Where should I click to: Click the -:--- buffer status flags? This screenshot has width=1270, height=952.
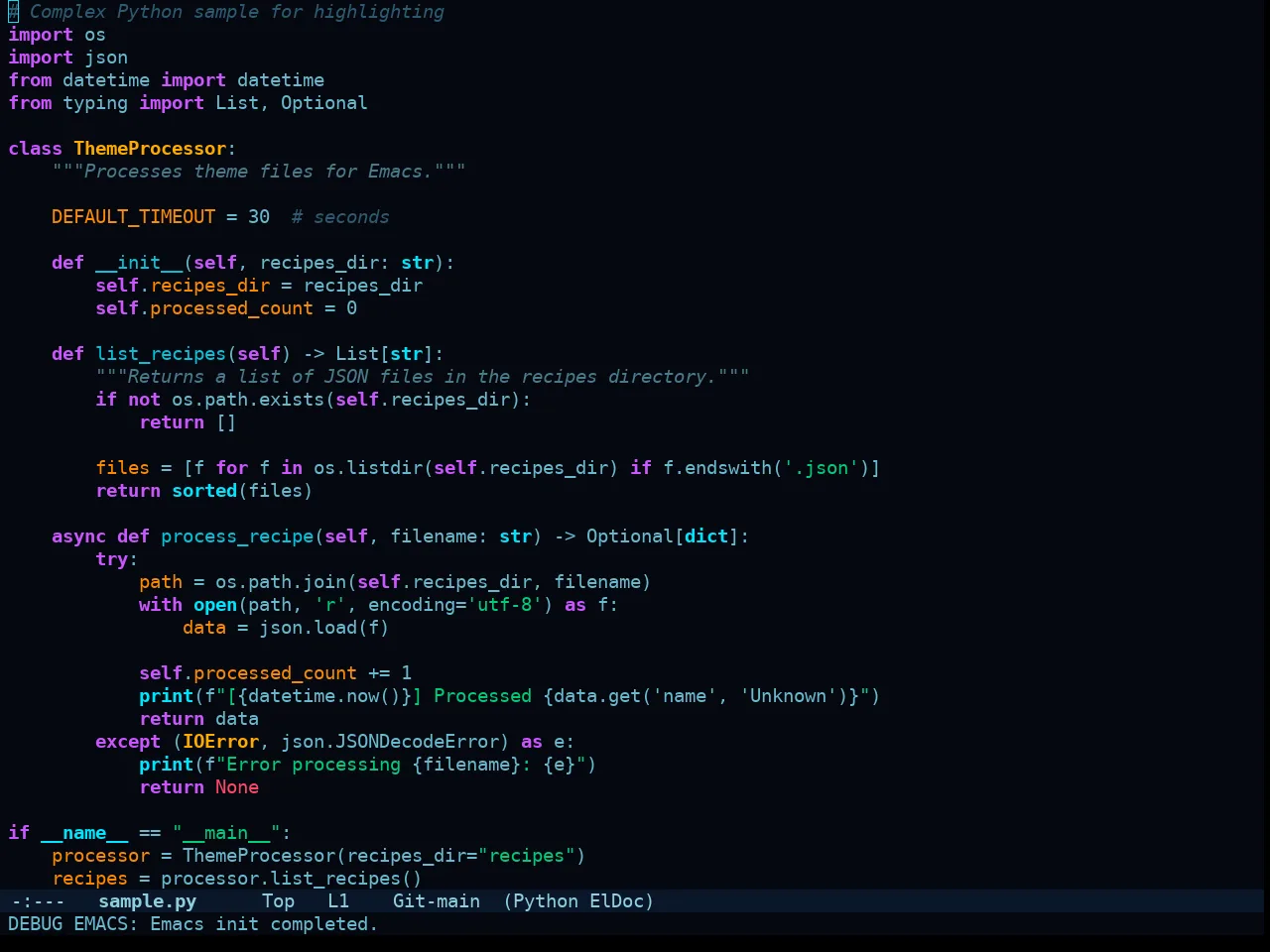38,901
